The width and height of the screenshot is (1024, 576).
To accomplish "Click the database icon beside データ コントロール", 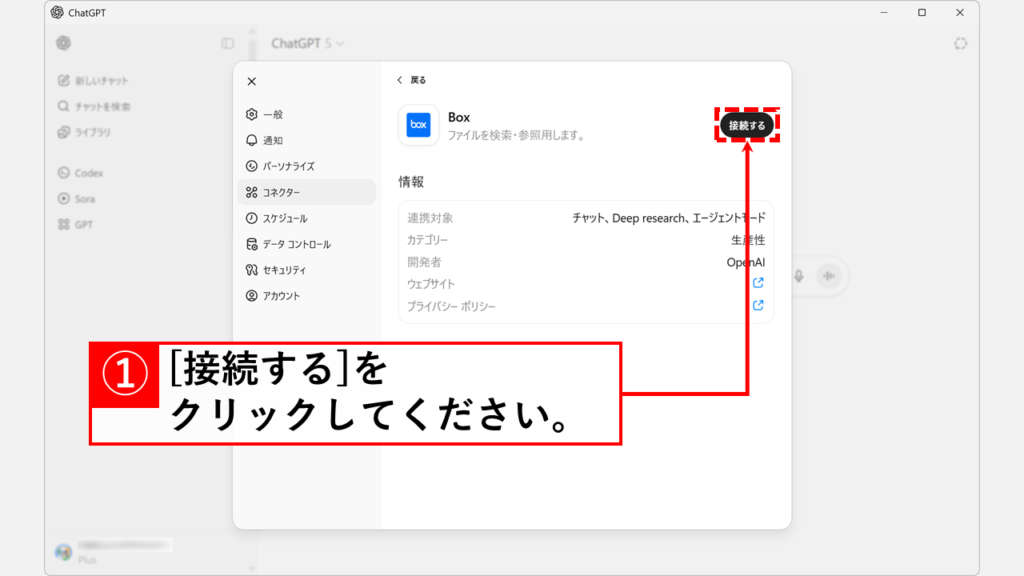I will tap(251, 244).
